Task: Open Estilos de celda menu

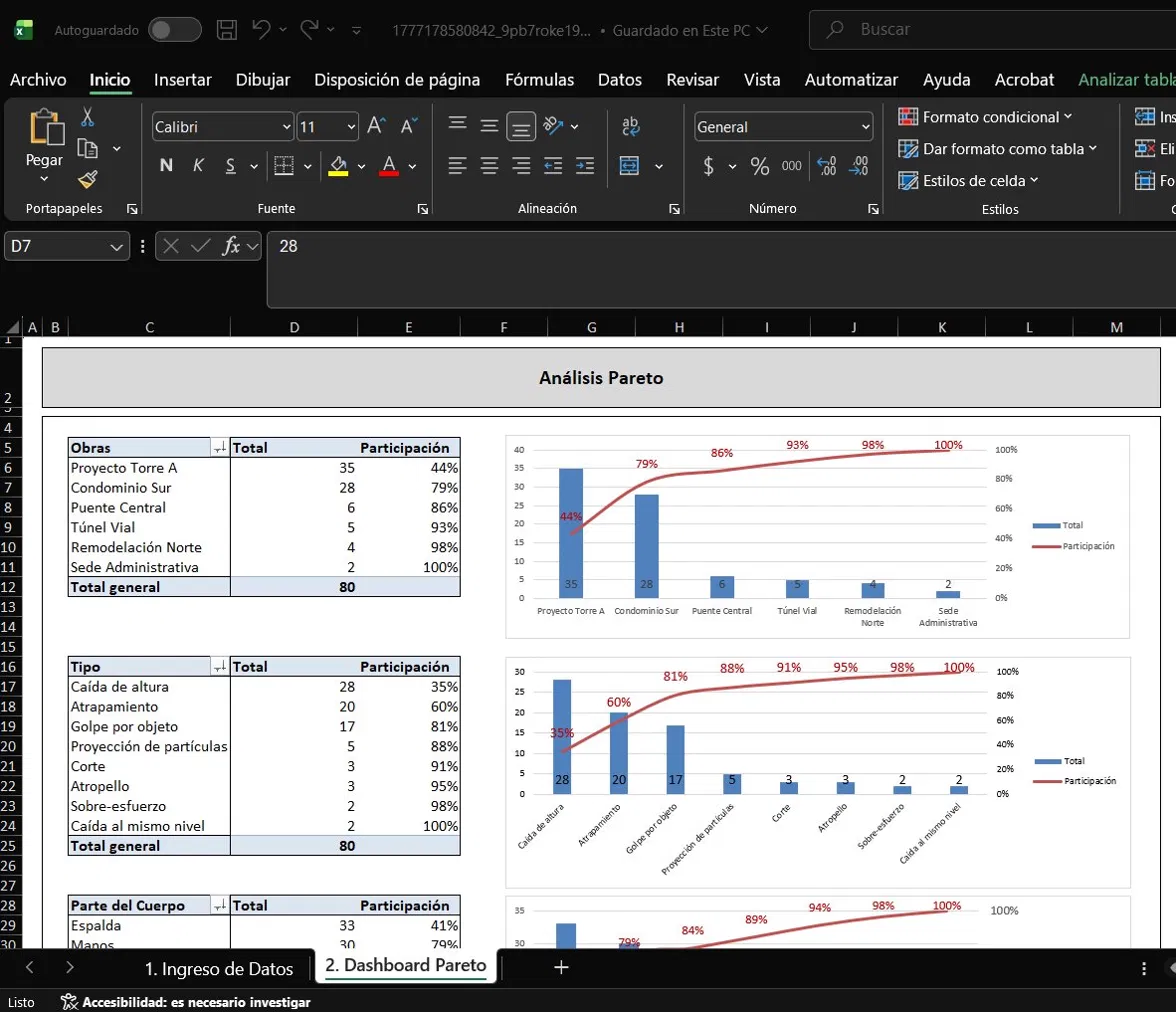Action: coord(968,181)
